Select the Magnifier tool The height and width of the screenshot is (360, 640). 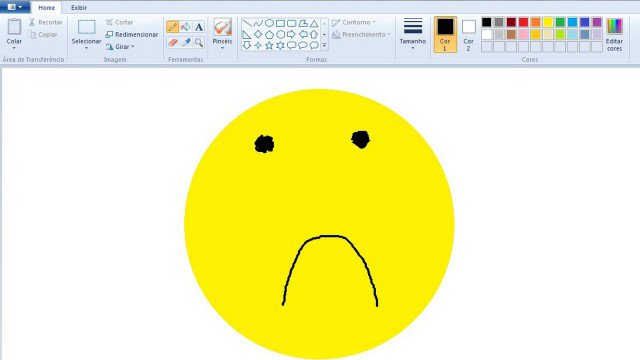pos(199,42)
